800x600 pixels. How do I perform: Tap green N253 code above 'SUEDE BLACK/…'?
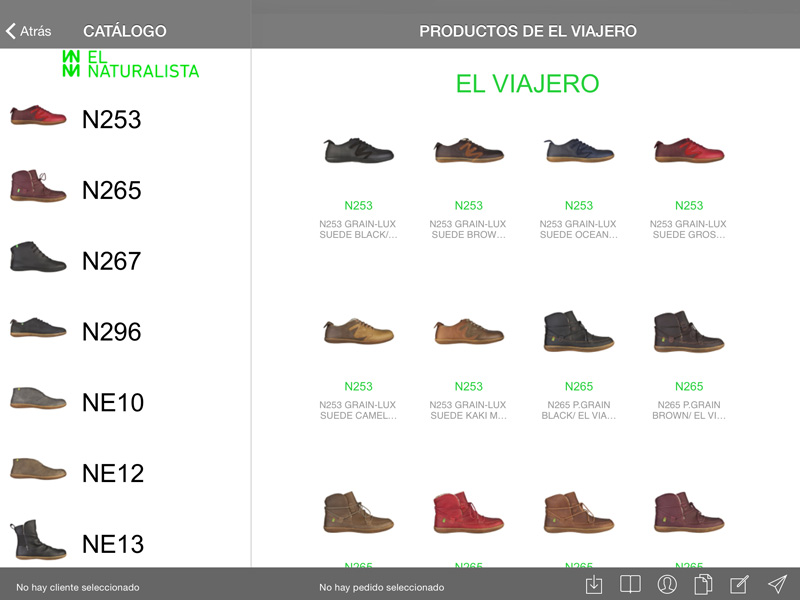[359, 206]
